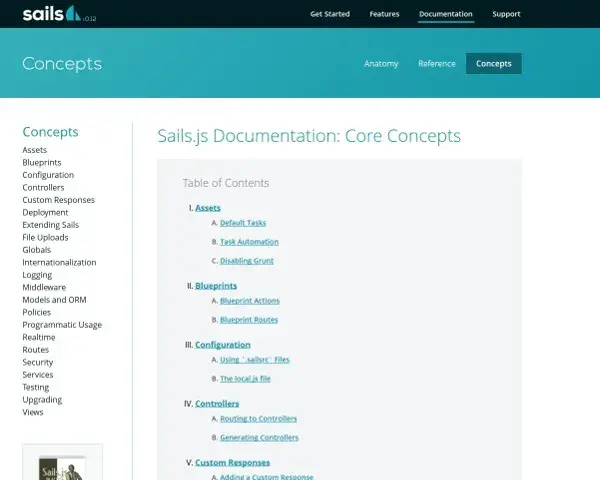
Task: Open the Get Started menu item
Action: point(330,14)
